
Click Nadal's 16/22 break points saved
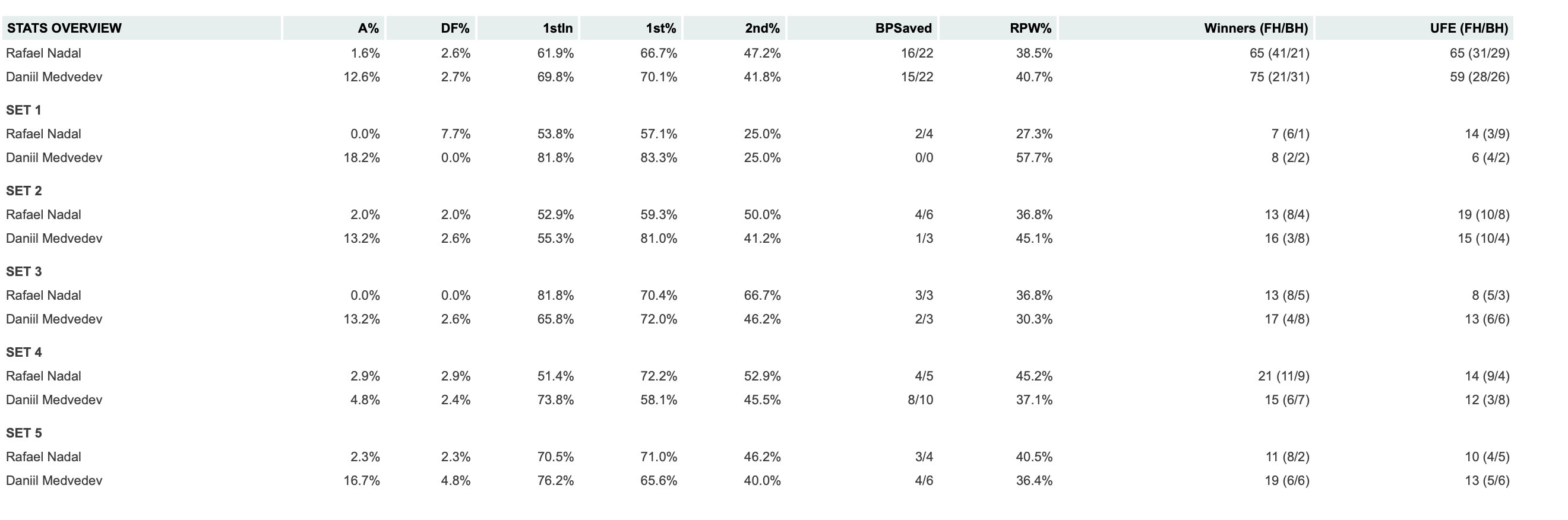tap(916, 53)
